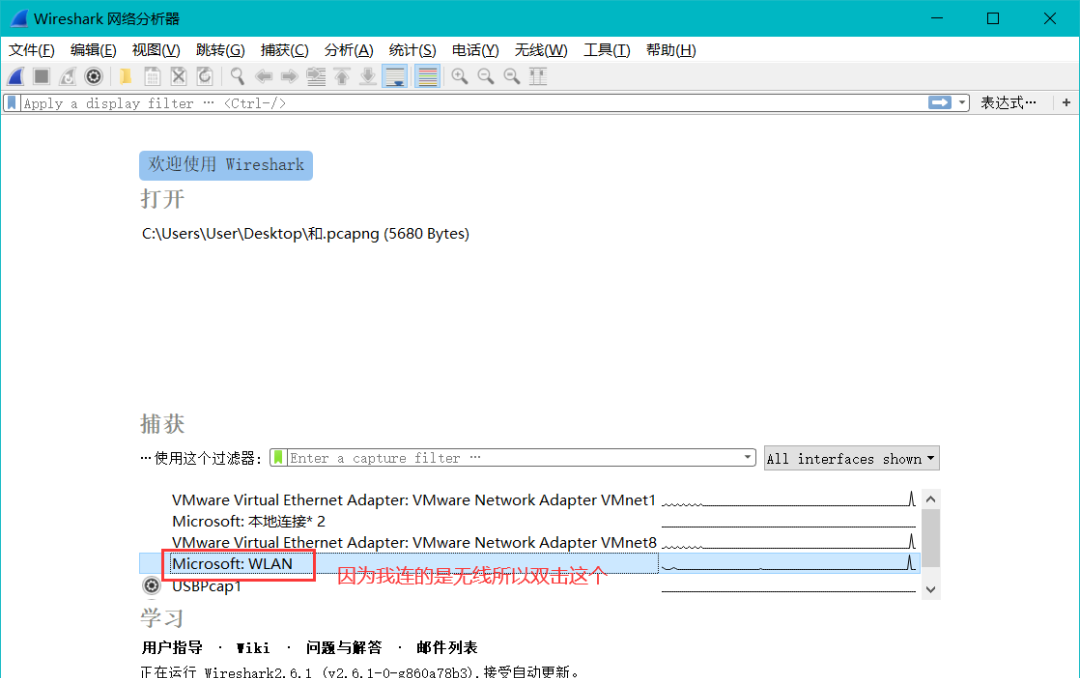Open the Wiki link
The image size is (1080, 678).
(253, 648)
